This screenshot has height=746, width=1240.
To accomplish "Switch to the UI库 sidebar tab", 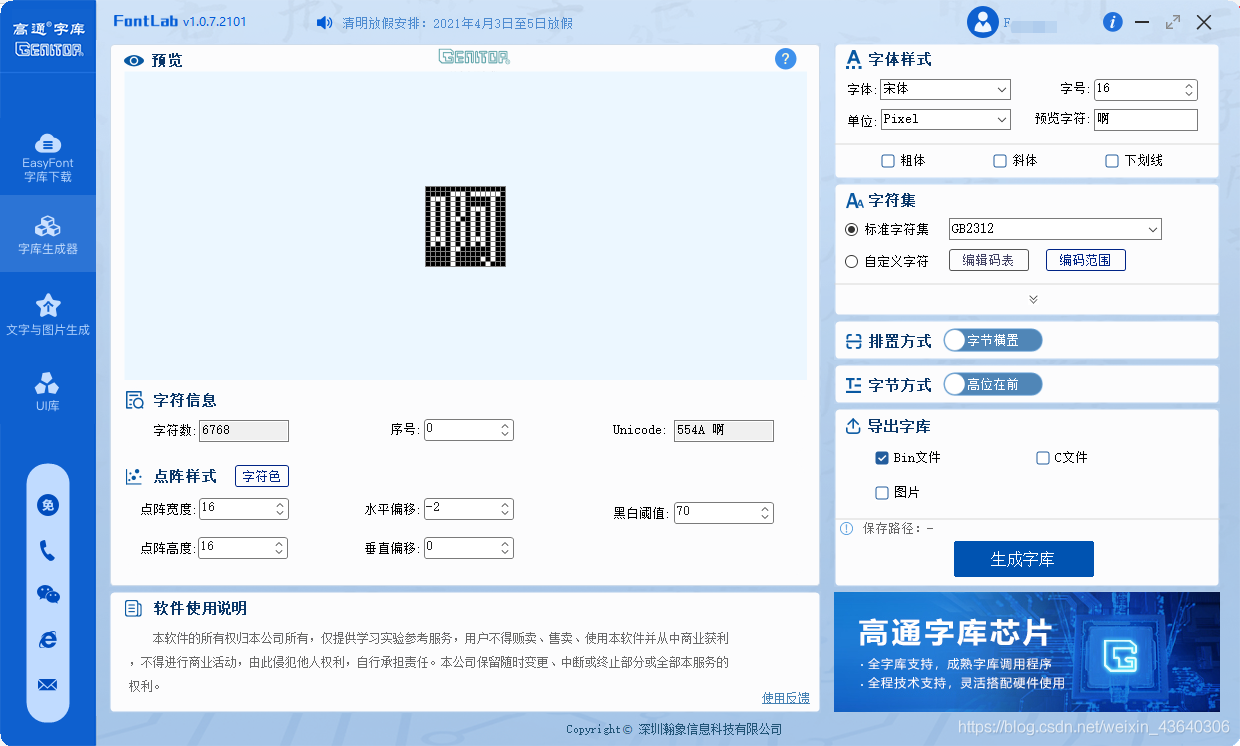I will pos(48,392).
